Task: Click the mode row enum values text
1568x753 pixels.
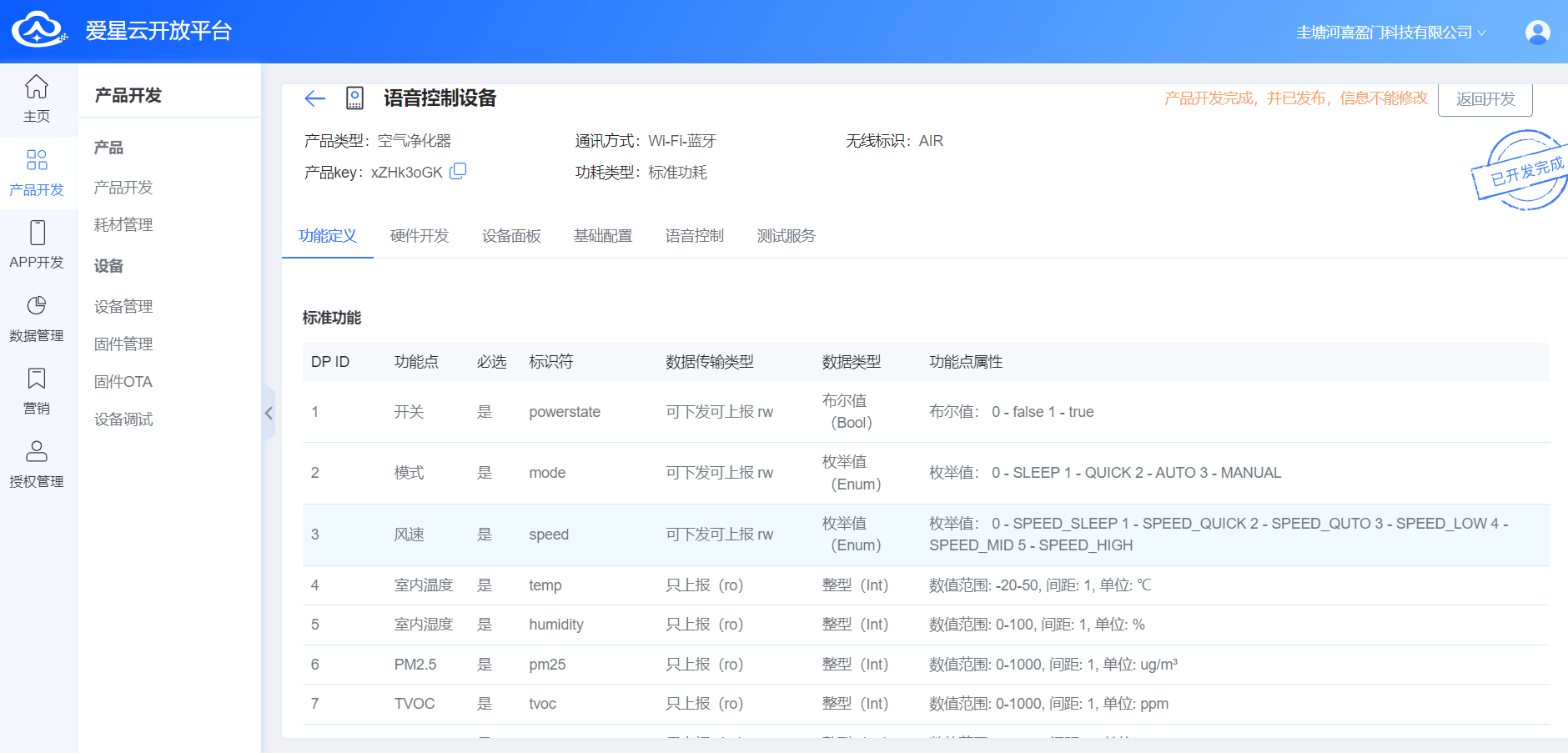Action: 1105,473
